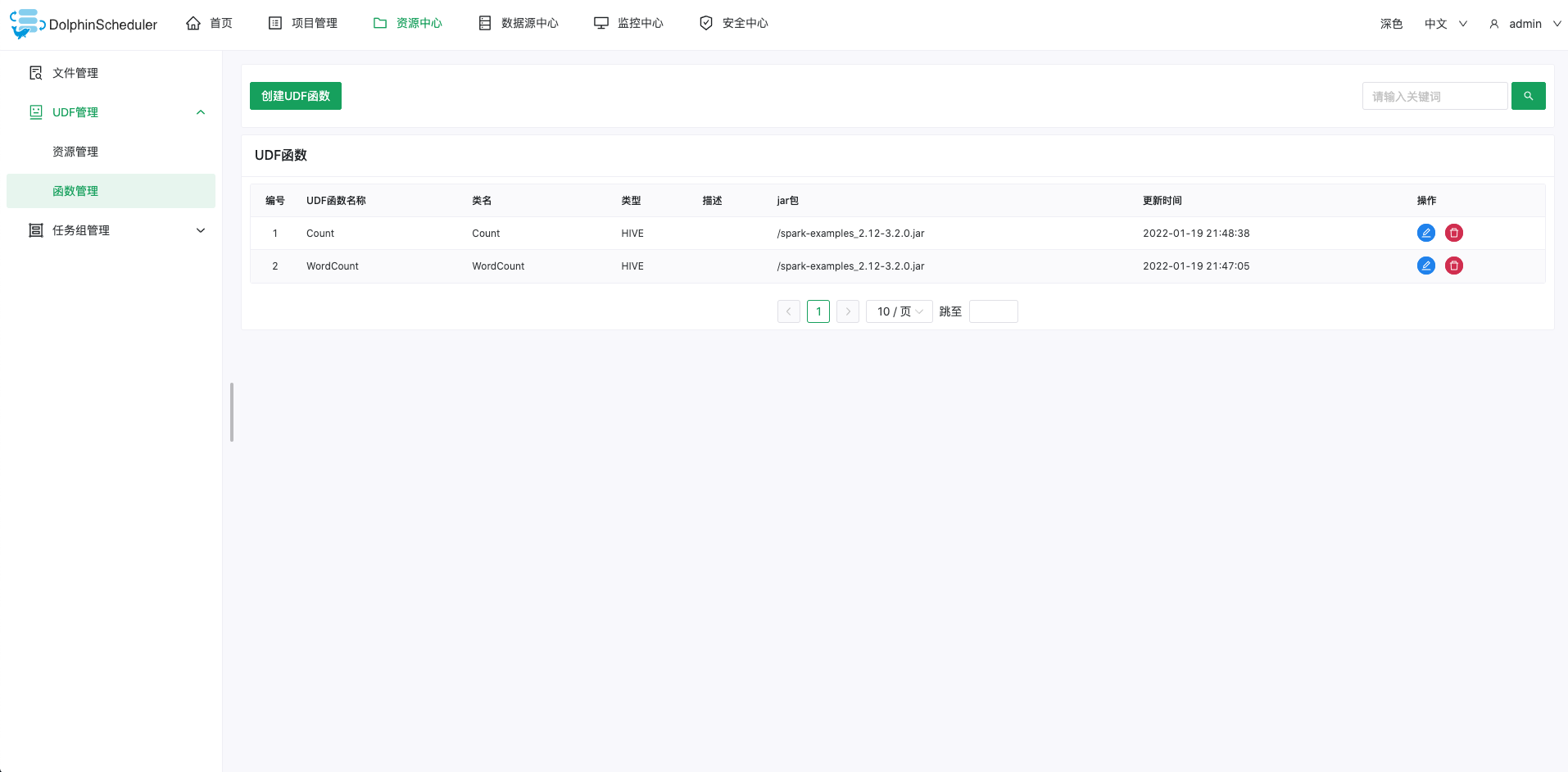Image resolution: width=1568 pixels, height=772 pixels.
Task: Open the 中文 language dropdown
Action: (x=1446, y=24)
